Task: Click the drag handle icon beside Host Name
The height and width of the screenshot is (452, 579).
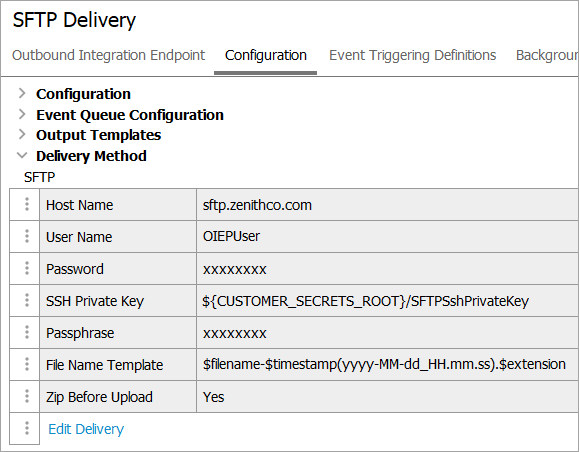Action: coord(27,204)
